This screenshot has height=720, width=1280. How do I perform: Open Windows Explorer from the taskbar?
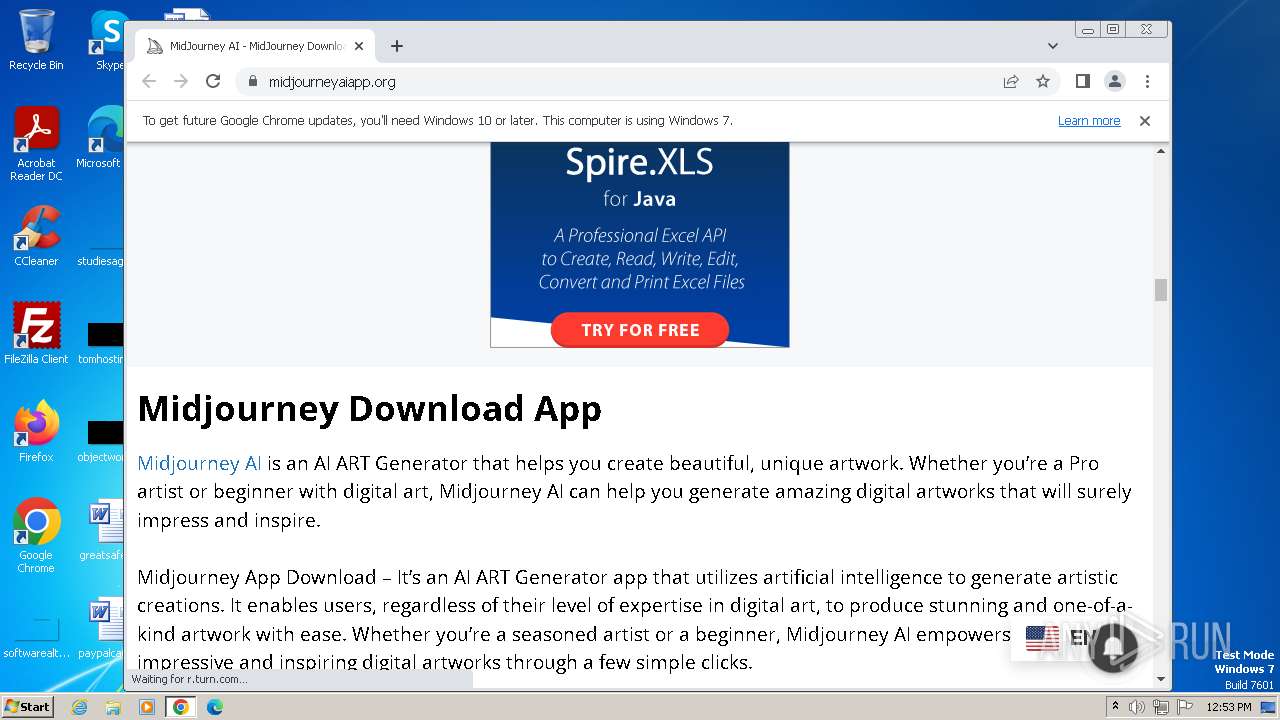[113, 707]
